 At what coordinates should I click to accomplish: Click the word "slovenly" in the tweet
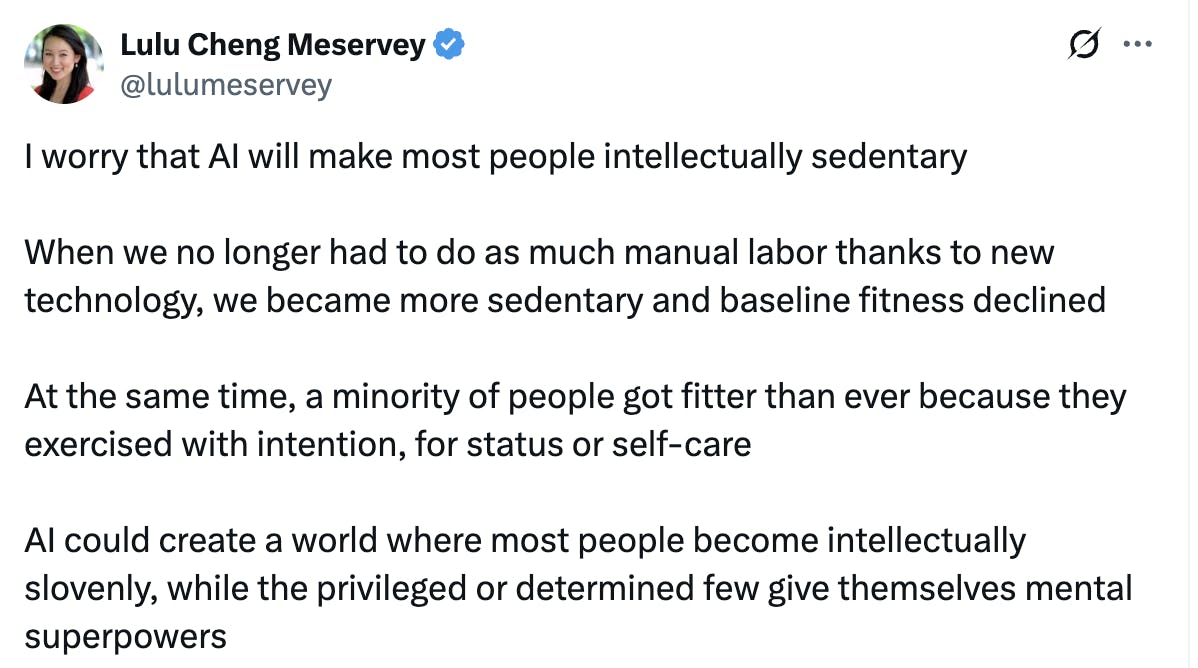(87, 587)
